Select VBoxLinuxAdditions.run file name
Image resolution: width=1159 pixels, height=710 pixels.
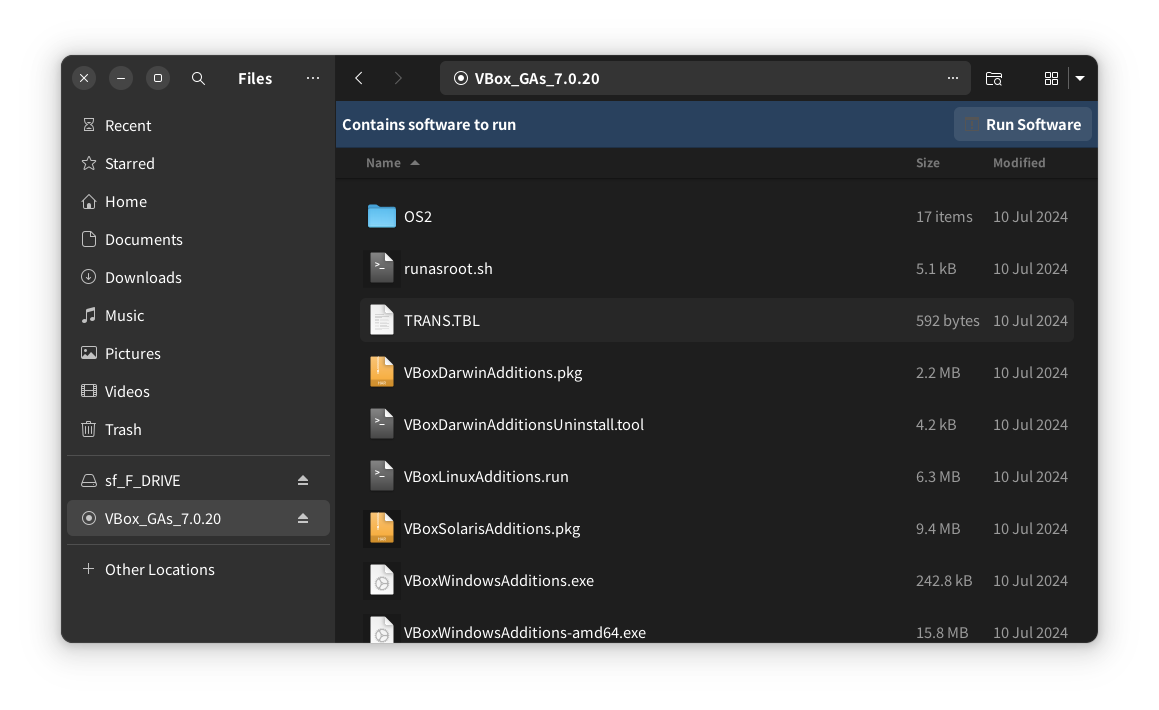(x=486, y=477)
